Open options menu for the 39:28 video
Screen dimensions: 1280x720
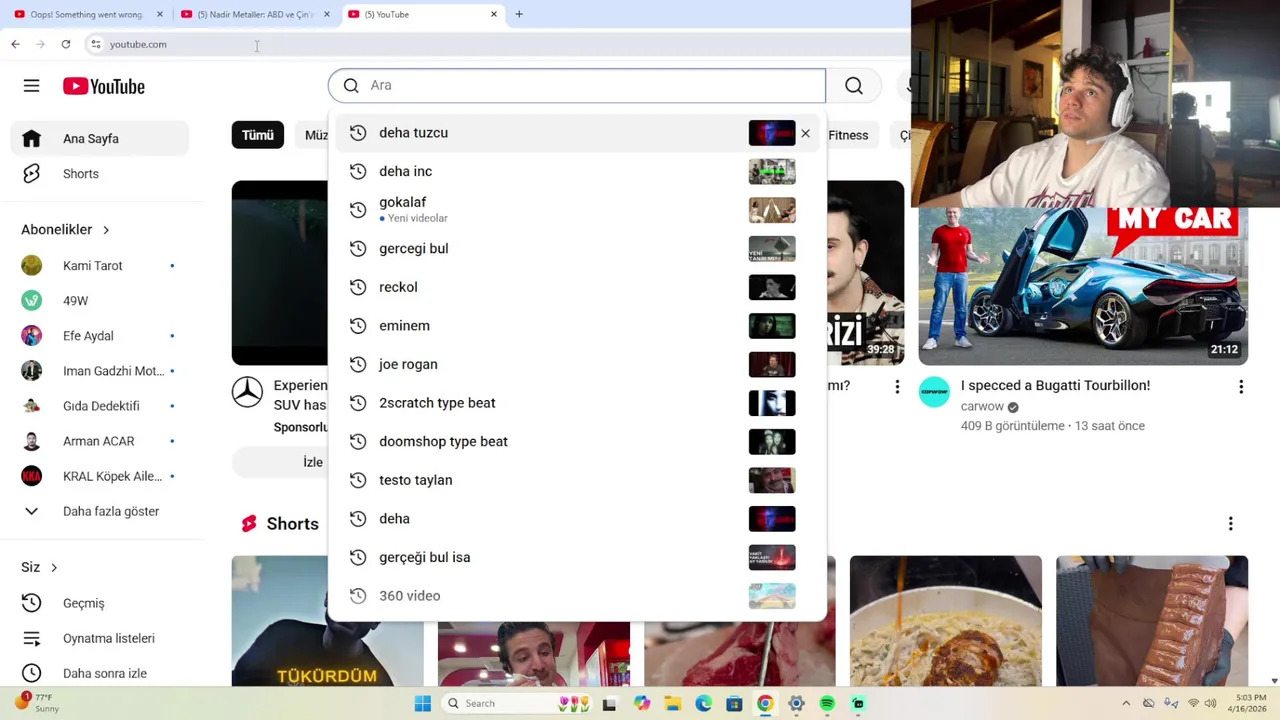tap(897, 387)
